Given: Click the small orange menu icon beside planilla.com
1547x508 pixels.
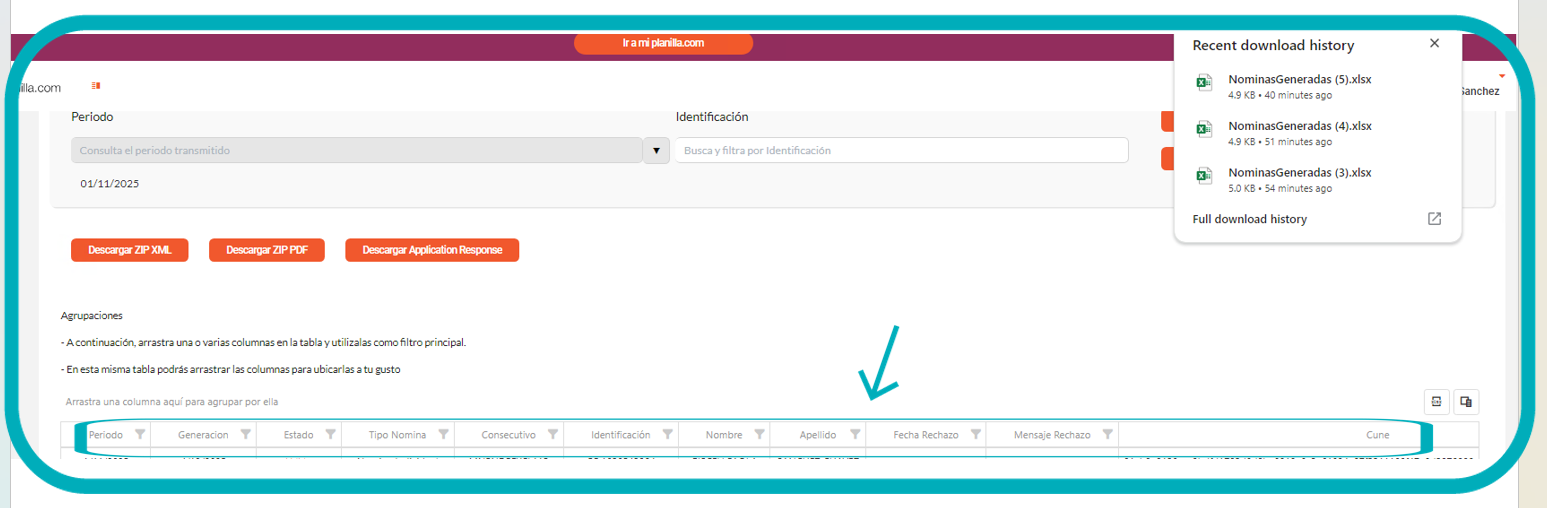Looking at the screenshot, I should click(96, 86).
